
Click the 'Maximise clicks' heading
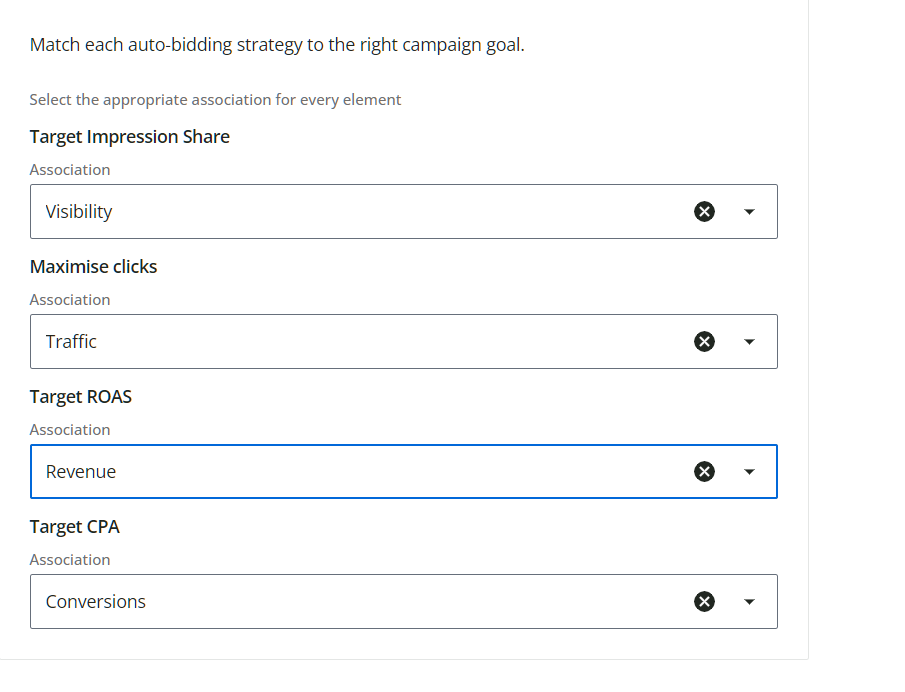94,267
